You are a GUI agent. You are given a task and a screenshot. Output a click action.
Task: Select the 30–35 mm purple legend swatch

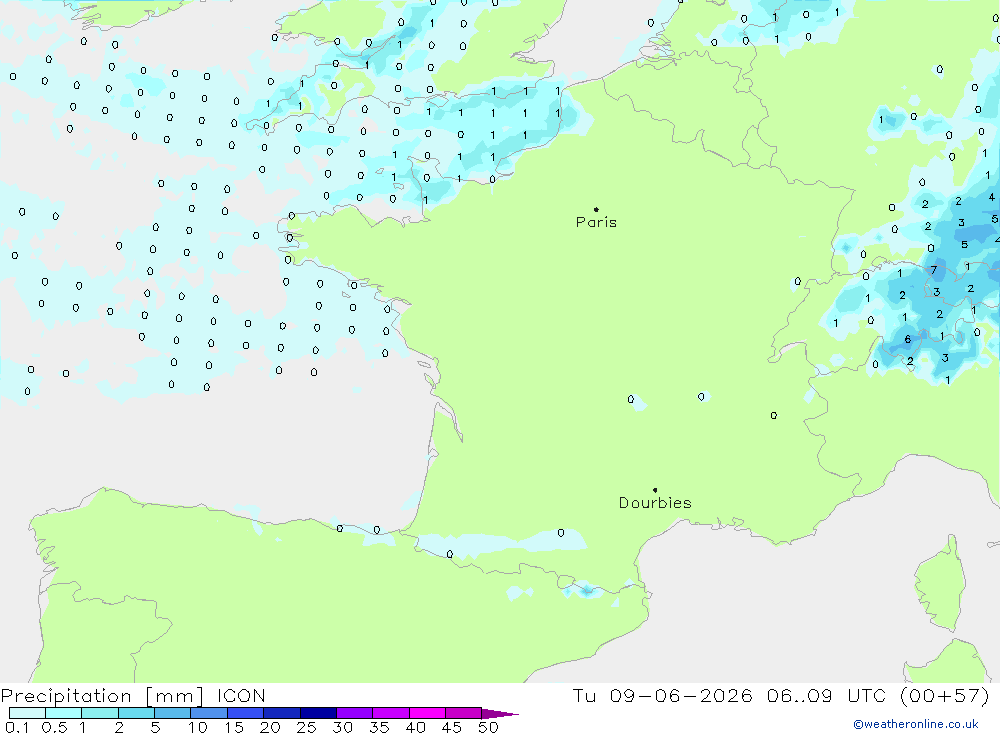tap(355, 713)
